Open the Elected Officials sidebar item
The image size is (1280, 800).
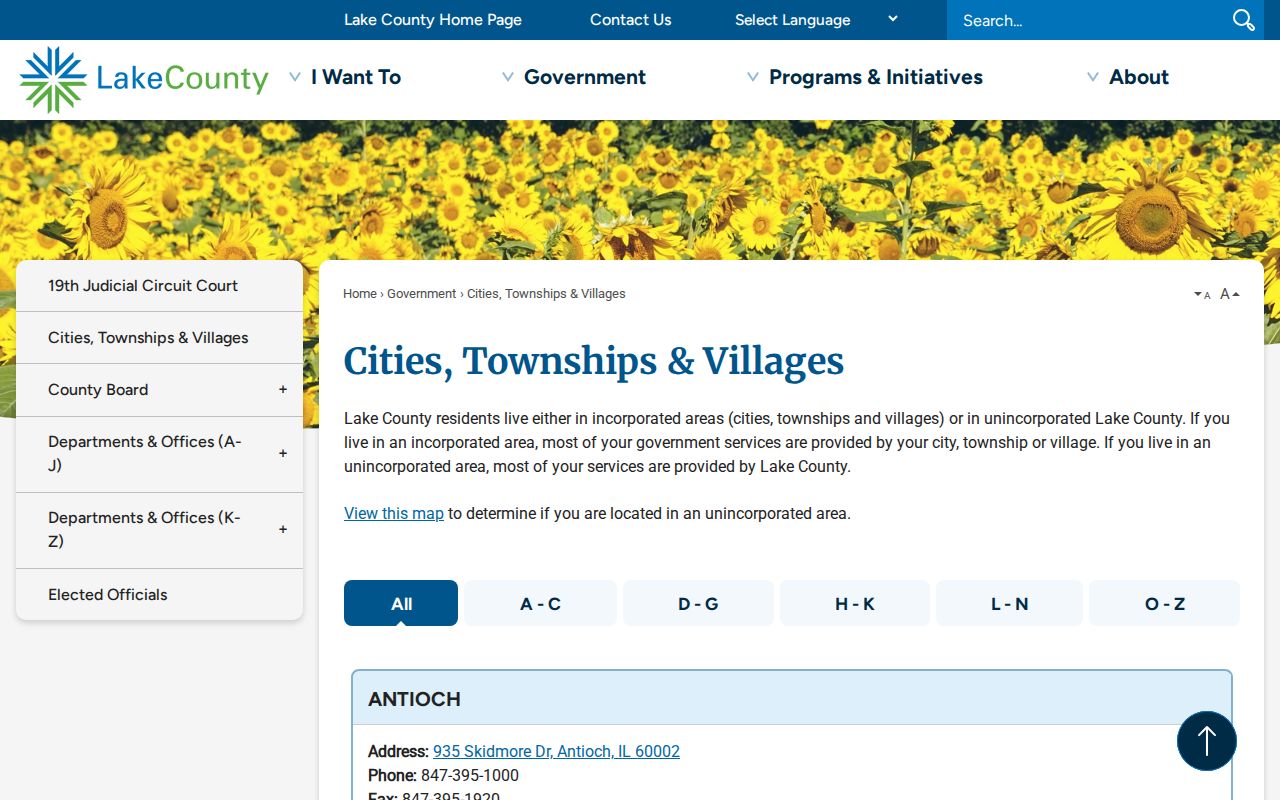point(159,594)
